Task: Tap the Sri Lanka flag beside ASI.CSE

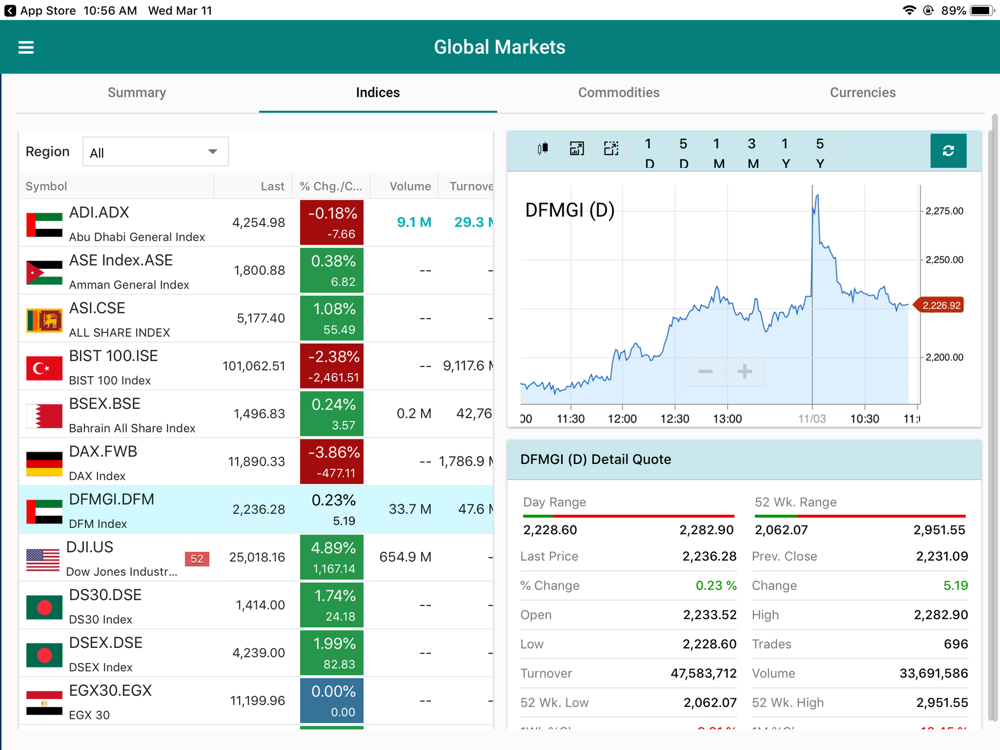Action: 44,320
